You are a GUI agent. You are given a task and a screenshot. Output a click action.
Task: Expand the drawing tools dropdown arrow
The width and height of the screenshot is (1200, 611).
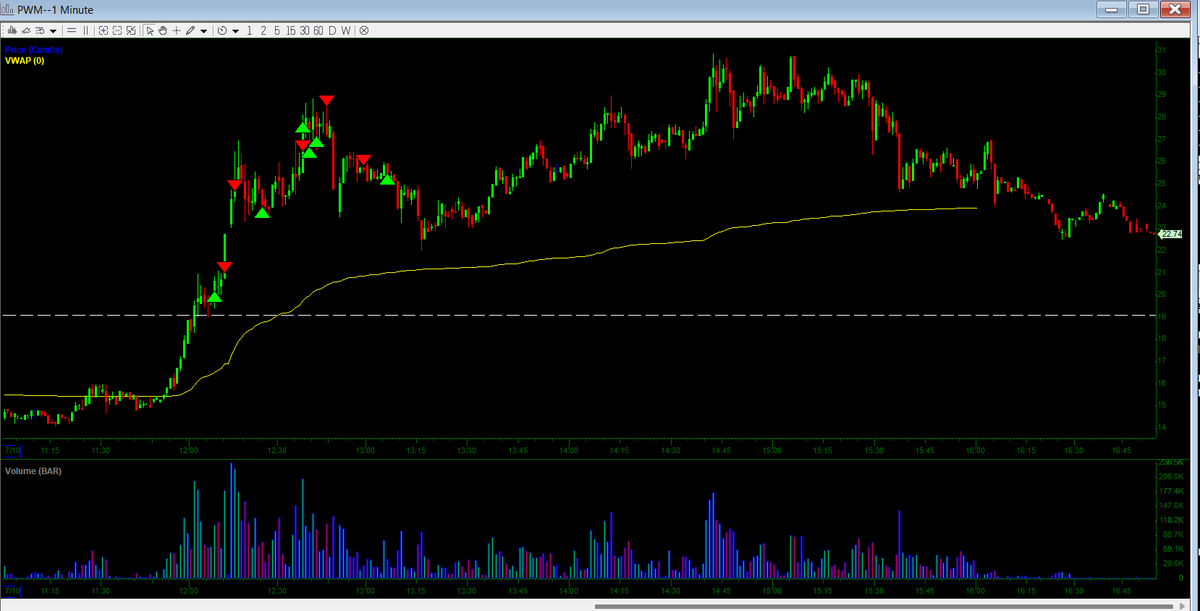204,30
